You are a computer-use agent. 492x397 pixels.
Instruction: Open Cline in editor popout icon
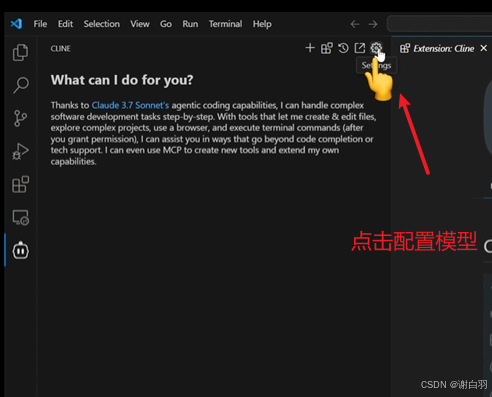[x=360, y=48]
